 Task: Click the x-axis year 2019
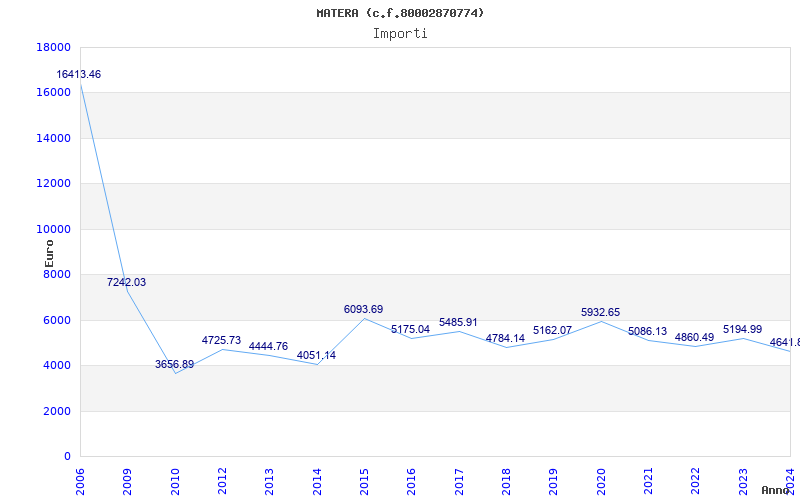tap(554, 482)
